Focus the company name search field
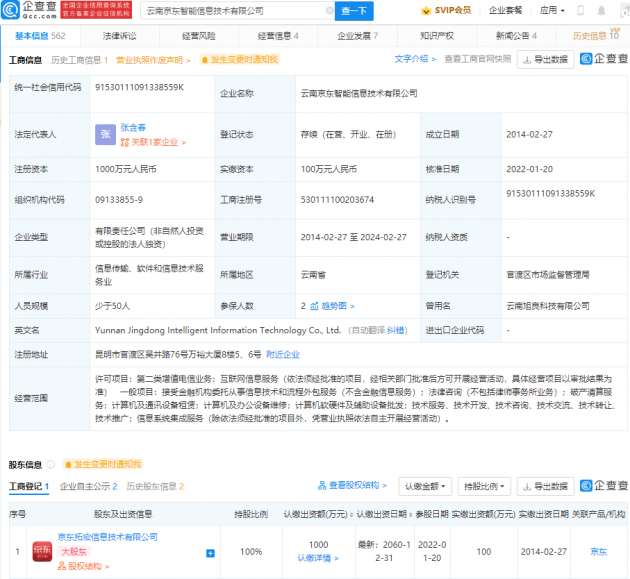 235,11
